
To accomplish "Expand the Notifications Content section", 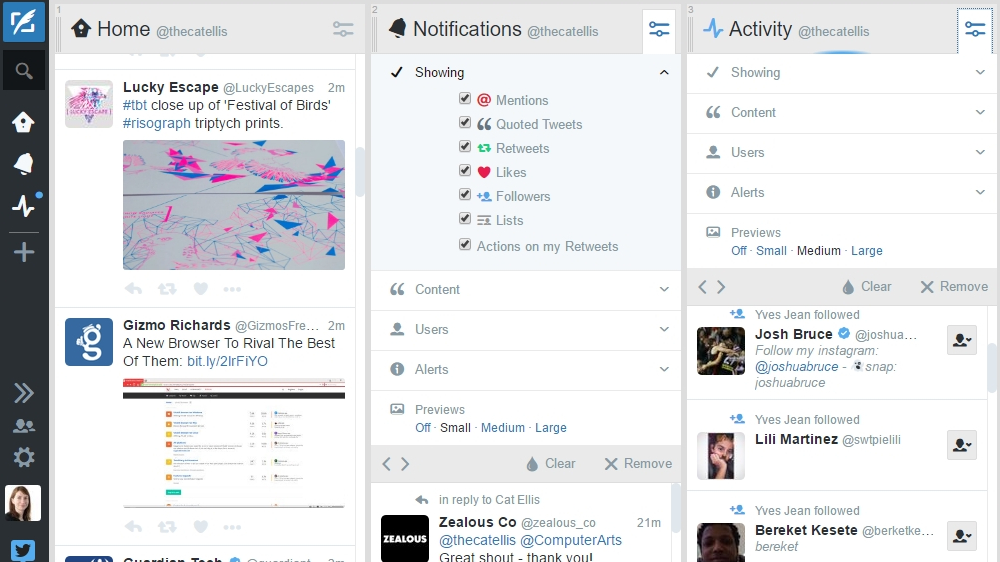I will click(526, 290).
